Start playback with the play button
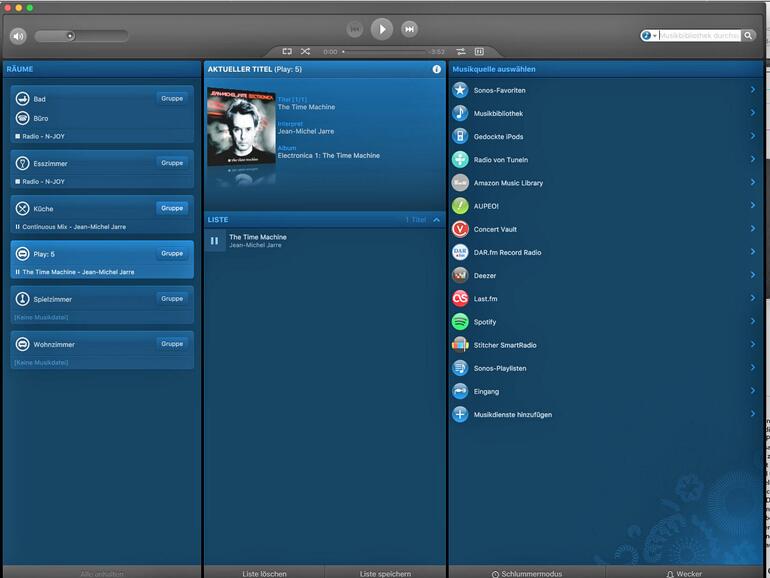 click(382, 29)
